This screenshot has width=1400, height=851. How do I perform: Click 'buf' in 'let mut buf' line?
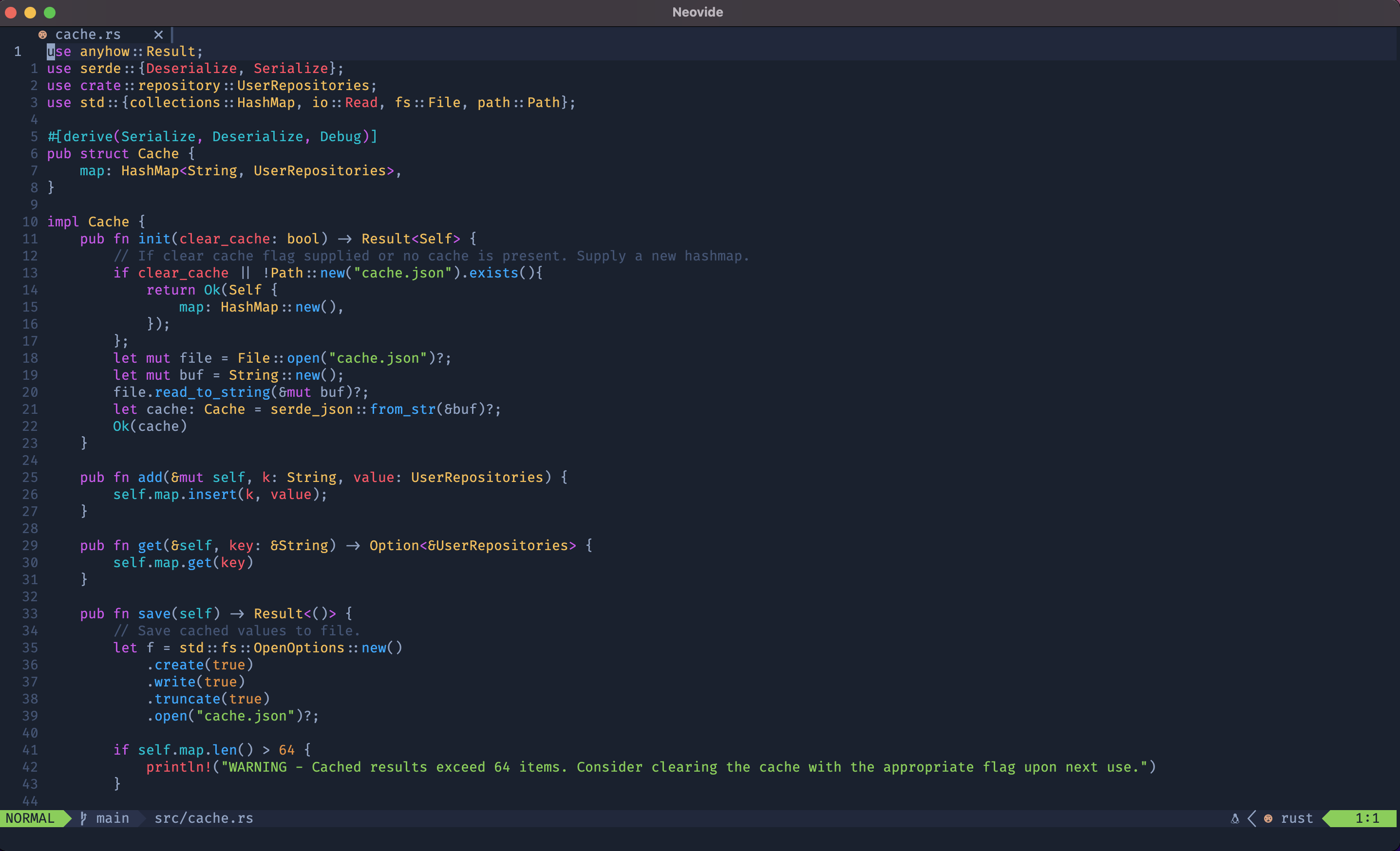[x=191, y=375]
